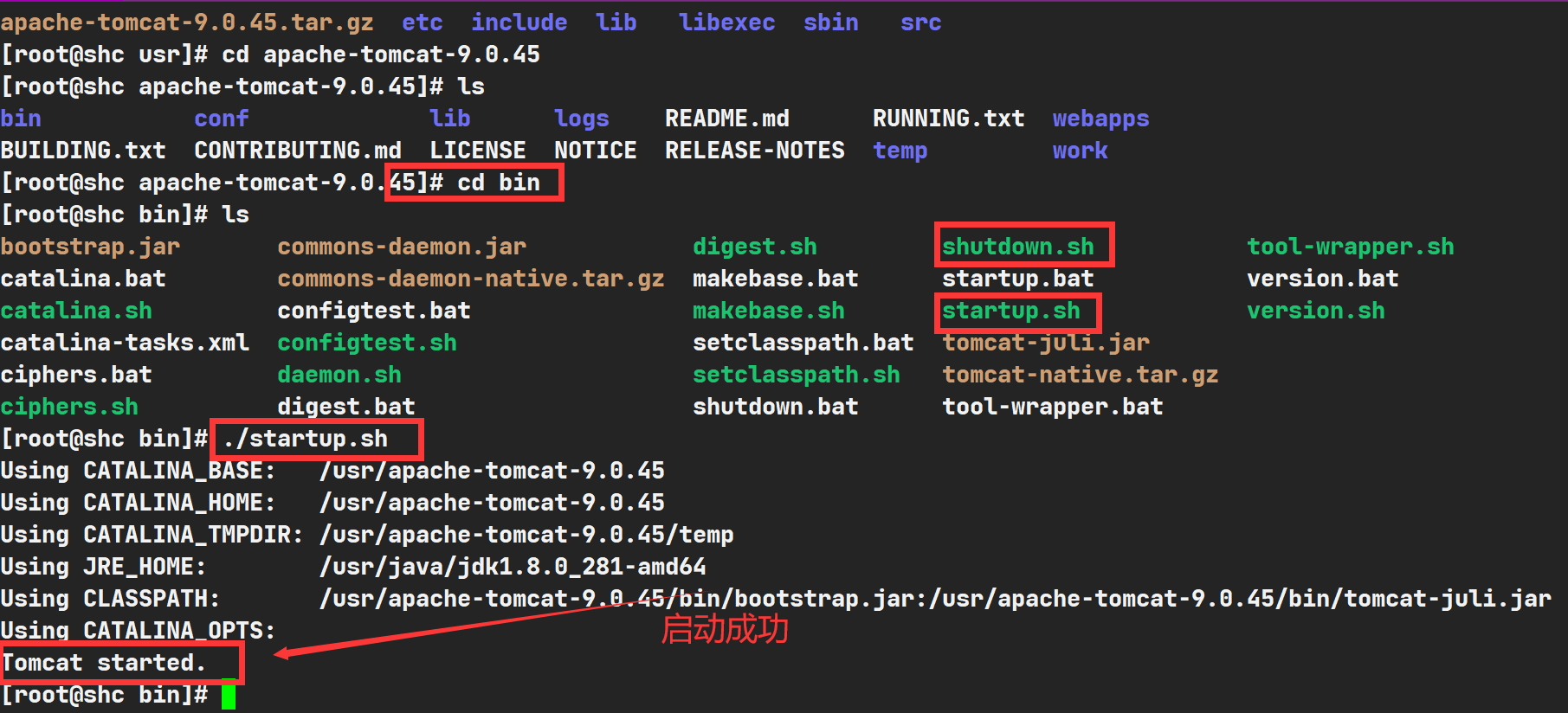
Task: Click tool-wrapper.sh script name
Action: tap(1351, 247)
